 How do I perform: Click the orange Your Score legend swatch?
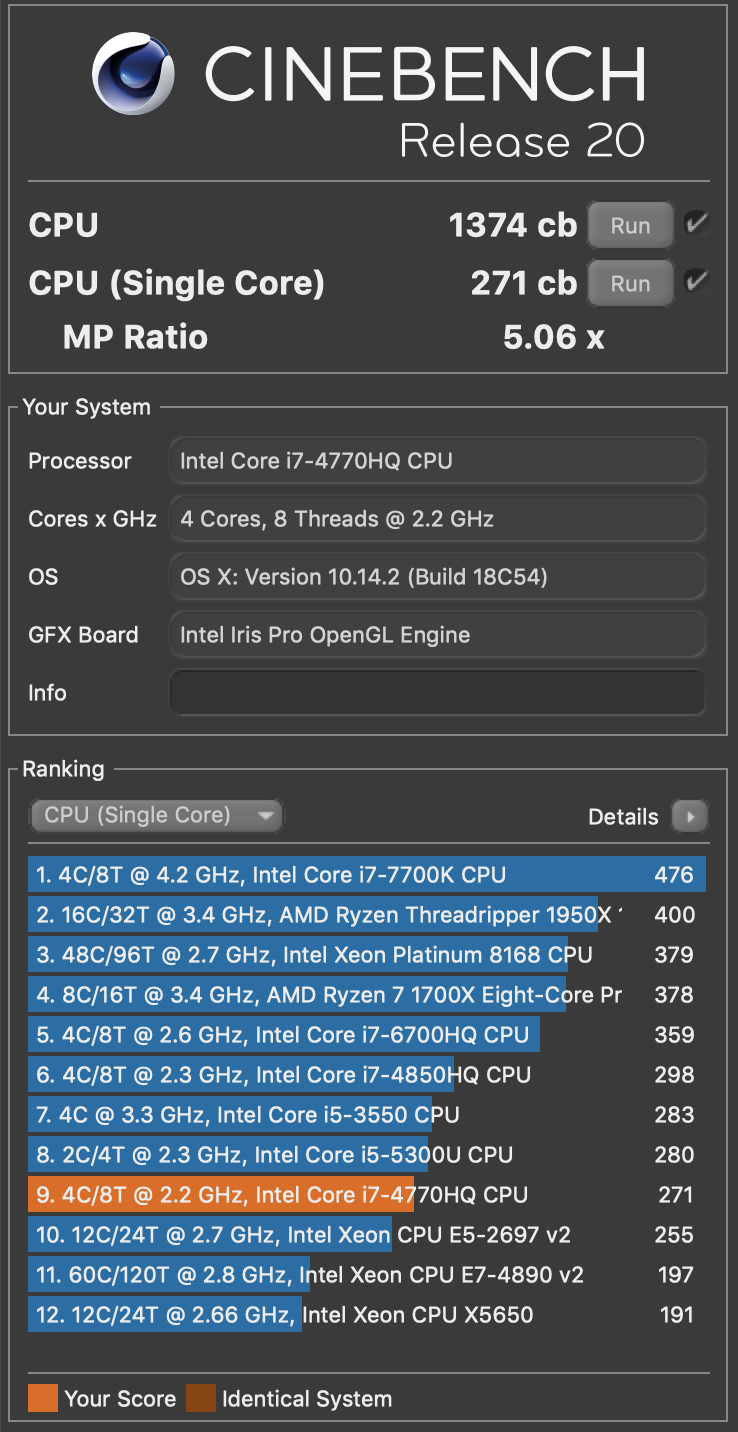coord(43,1398)
